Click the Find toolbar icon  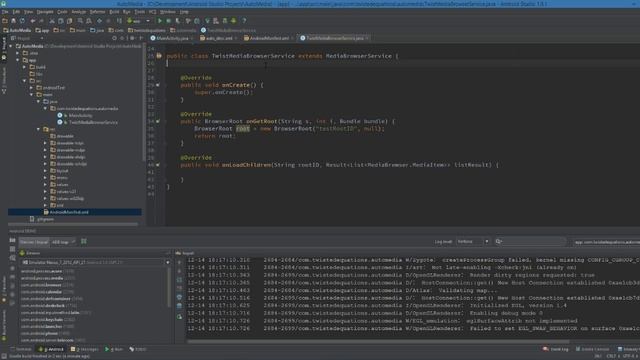(80, 21)
